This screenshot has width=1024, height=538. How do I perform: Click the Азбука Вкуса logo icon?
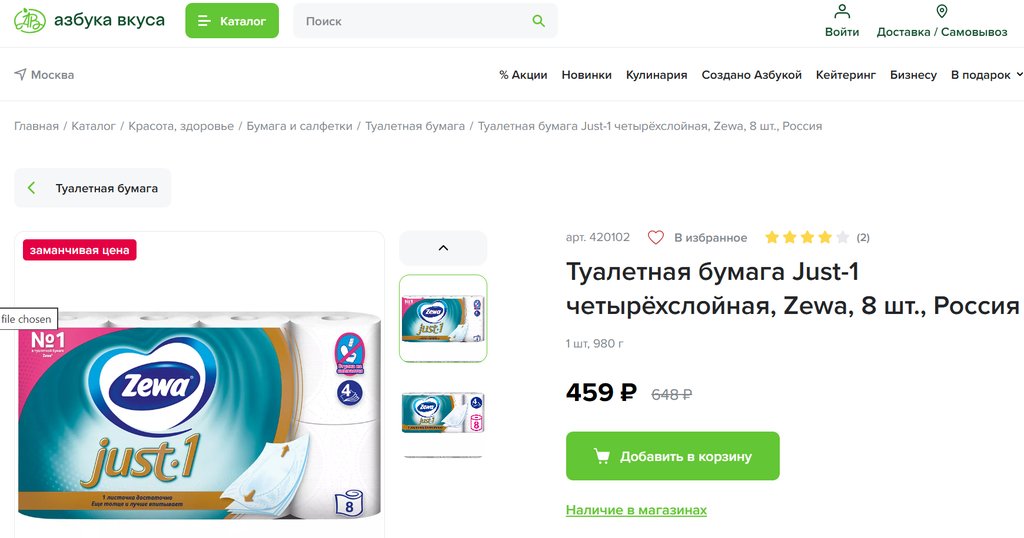(x=30, y=21)
